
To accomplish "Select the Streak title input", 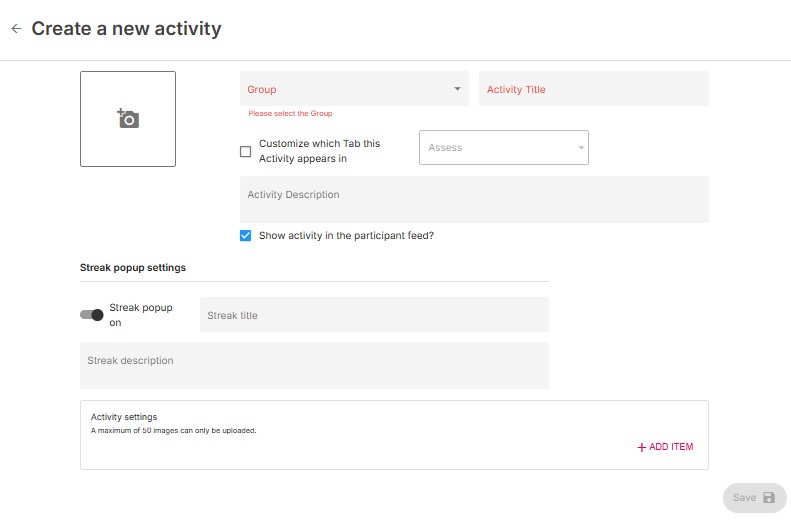I will [374, 315].
